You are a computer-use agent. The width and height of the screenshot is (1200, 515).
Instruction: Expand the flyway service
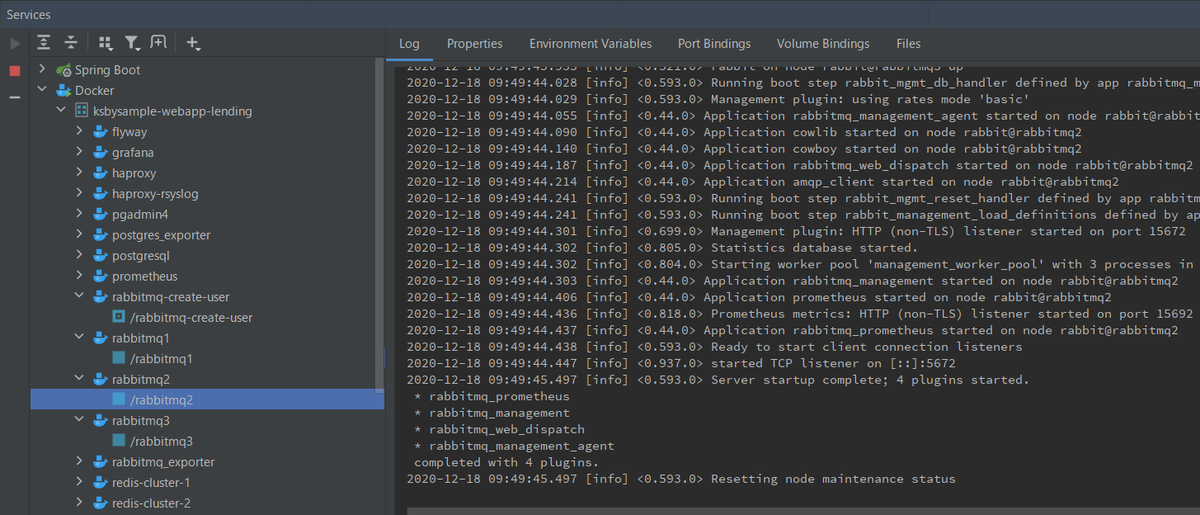[x=80, y=132]
